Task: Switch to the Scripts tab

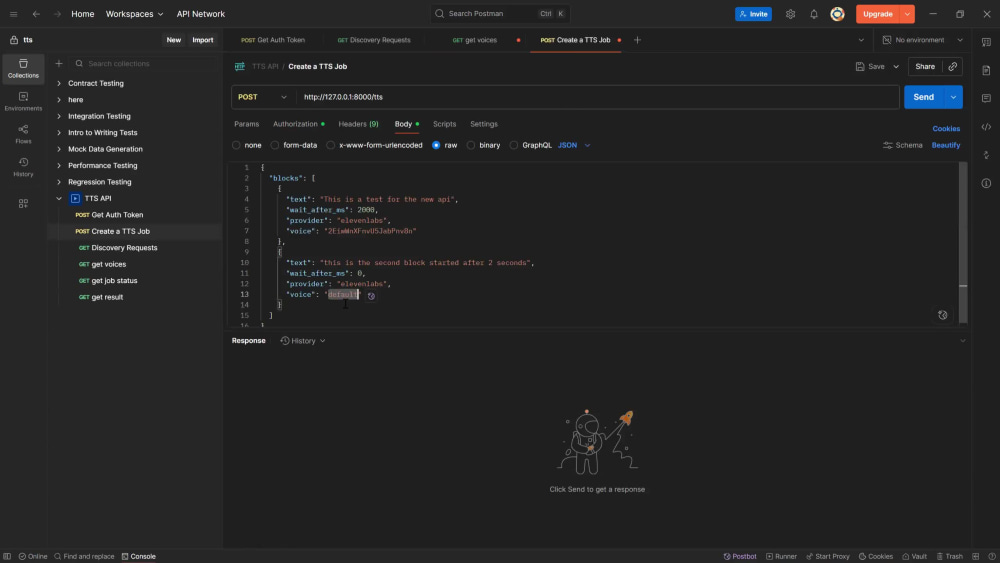Action: coord(445,124)
